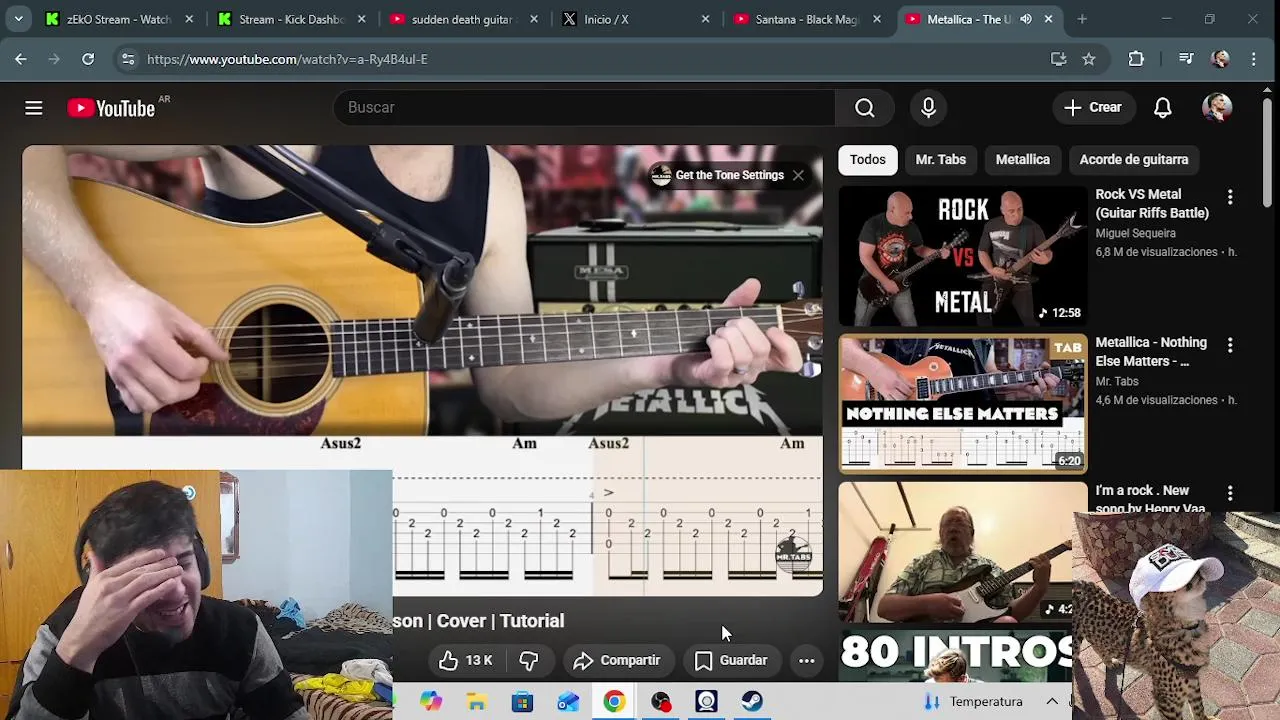Like the video with 13 K likes
The width and height of the screenshot is (1280, 720).
(x=466, y=661)
